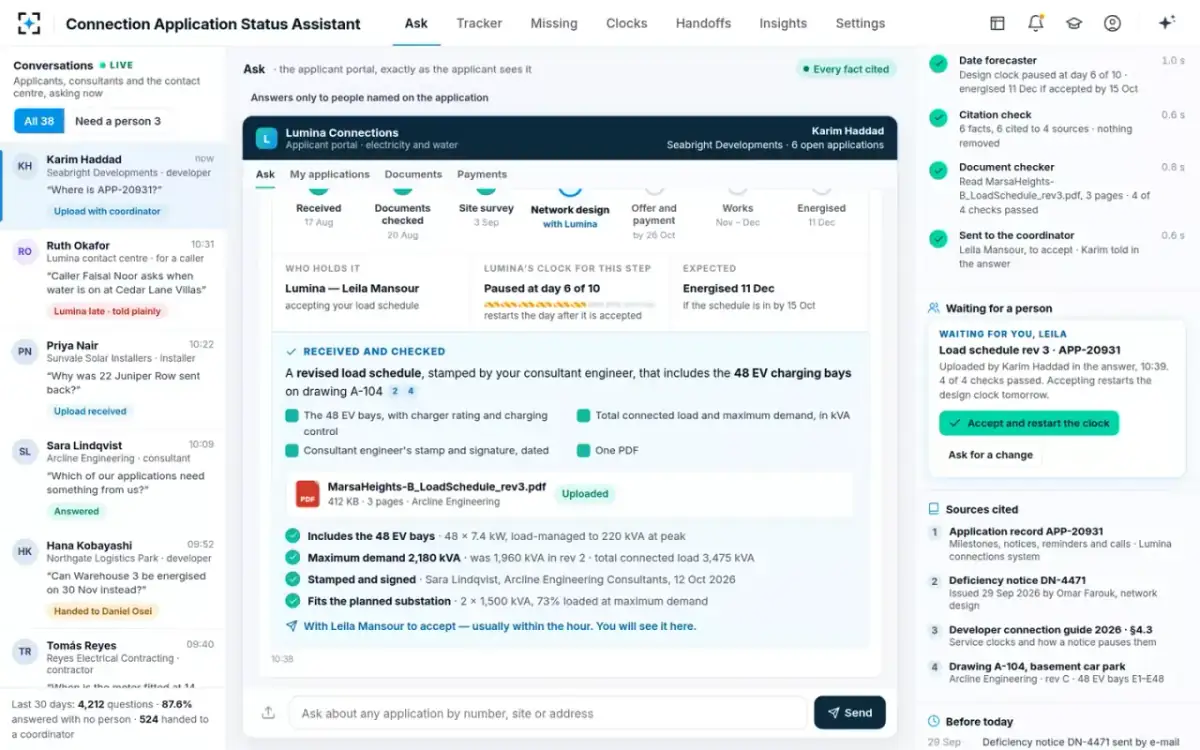This screenshot has width=1200, height=750.
Task: Click the green check beside Date forecaster
Action: pos(938,64)
